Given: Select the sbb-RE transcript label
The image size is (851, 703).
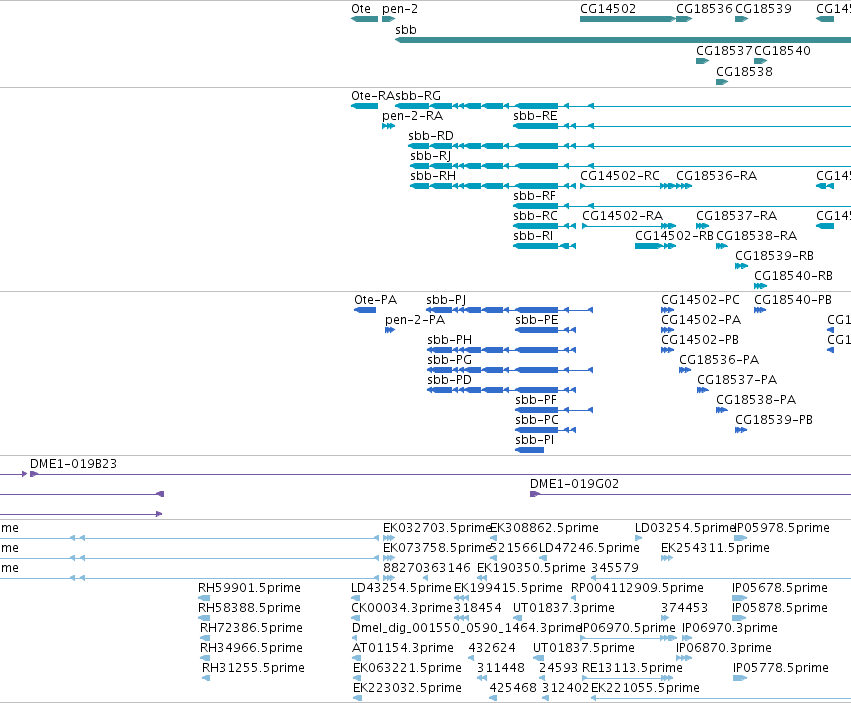Looking at the screenshot, I should click(535, 116).
